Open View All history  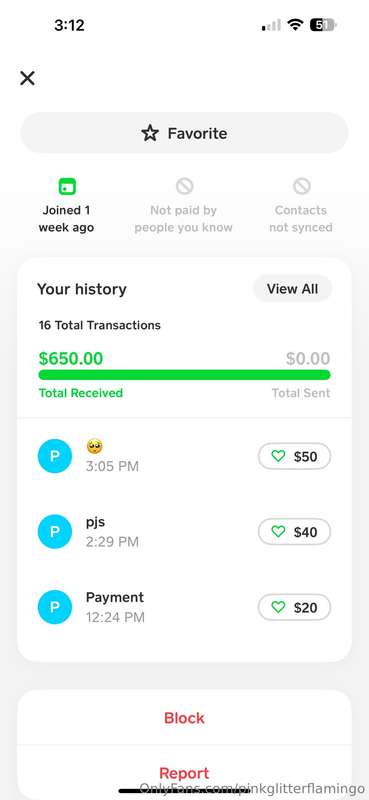(x=292, y=289)
